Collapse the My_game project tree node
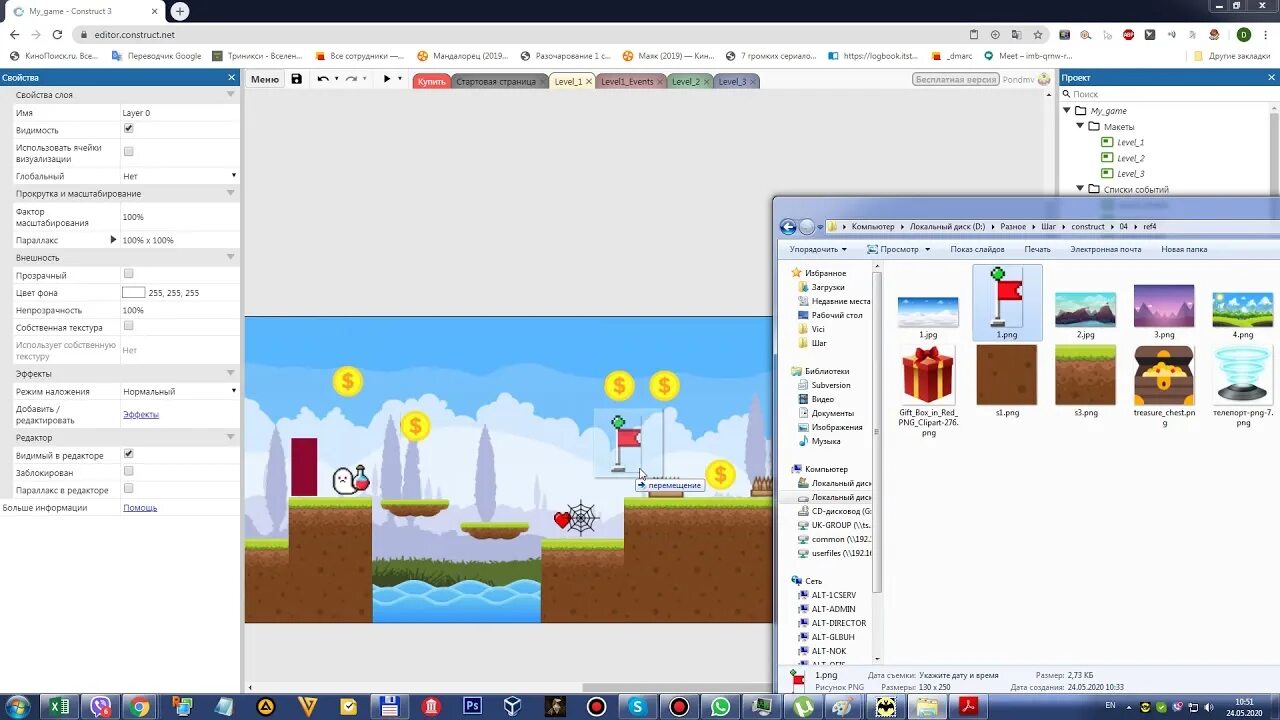1280x720 pixels. [x=1067, y=111]
